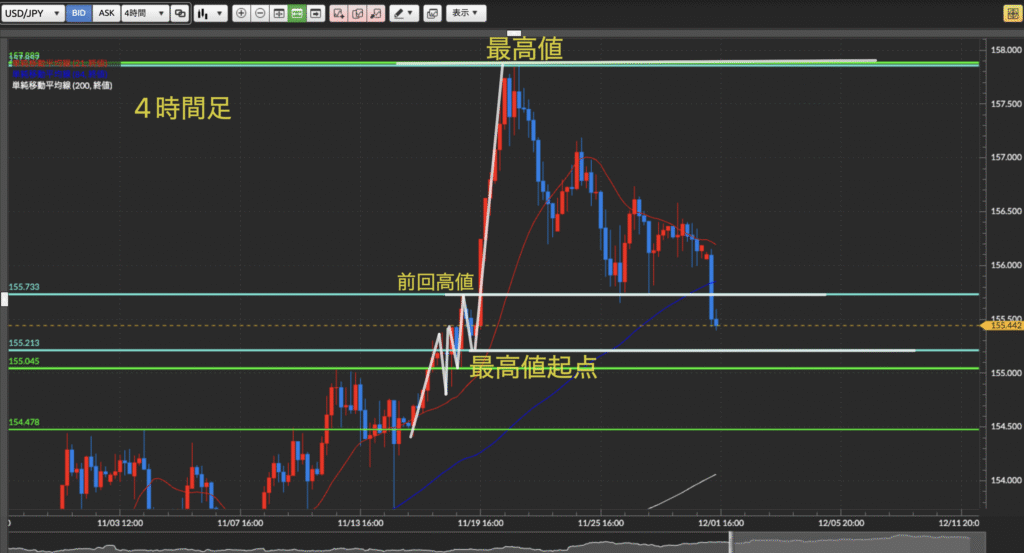
Task: Click the bottom chart navigator scroll handle
Action: point(730,542)
